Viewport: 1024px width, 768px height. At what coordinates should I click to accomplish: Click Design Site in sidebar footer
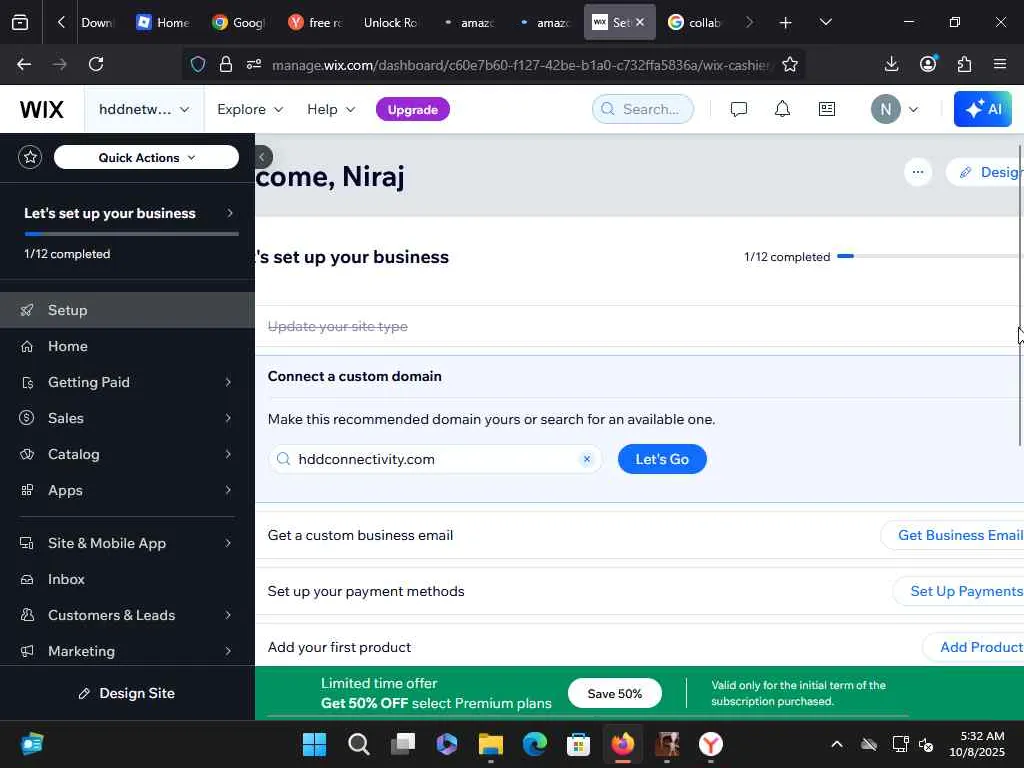tap(127, 693)
